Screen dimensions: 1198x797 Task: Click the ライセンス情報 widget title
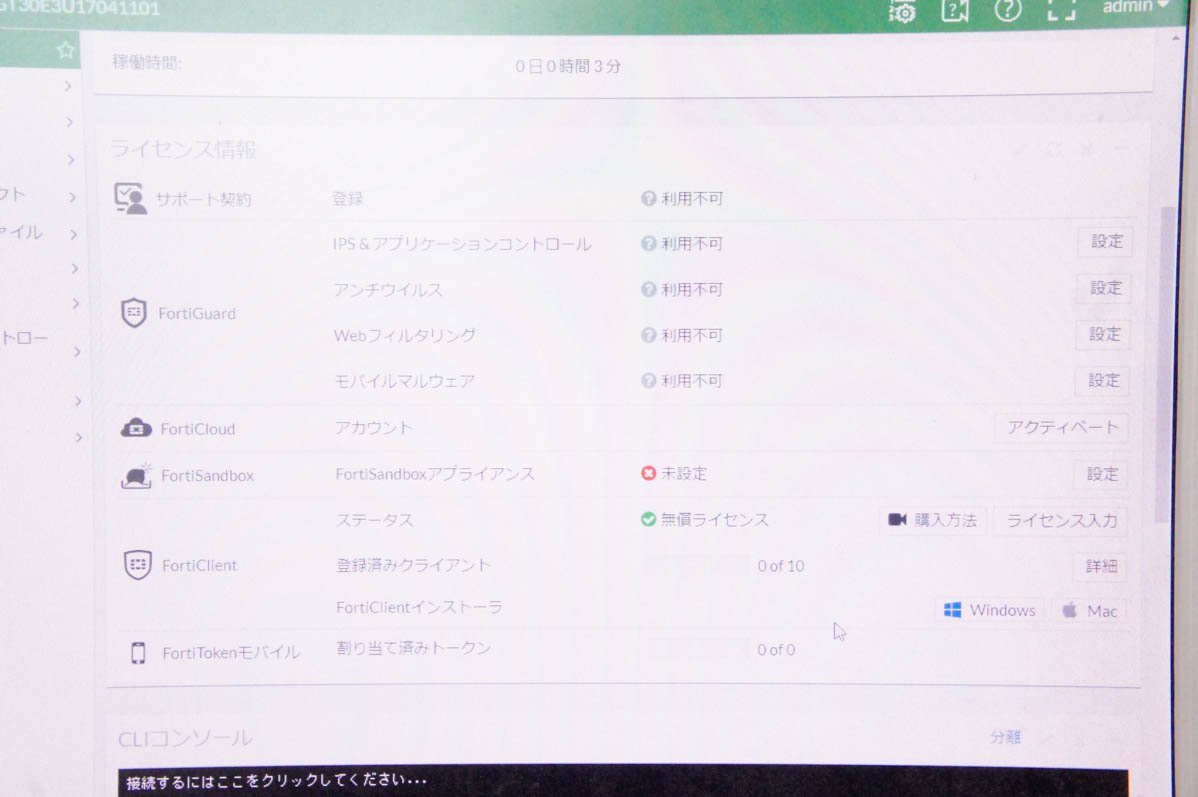click(183, 149)
